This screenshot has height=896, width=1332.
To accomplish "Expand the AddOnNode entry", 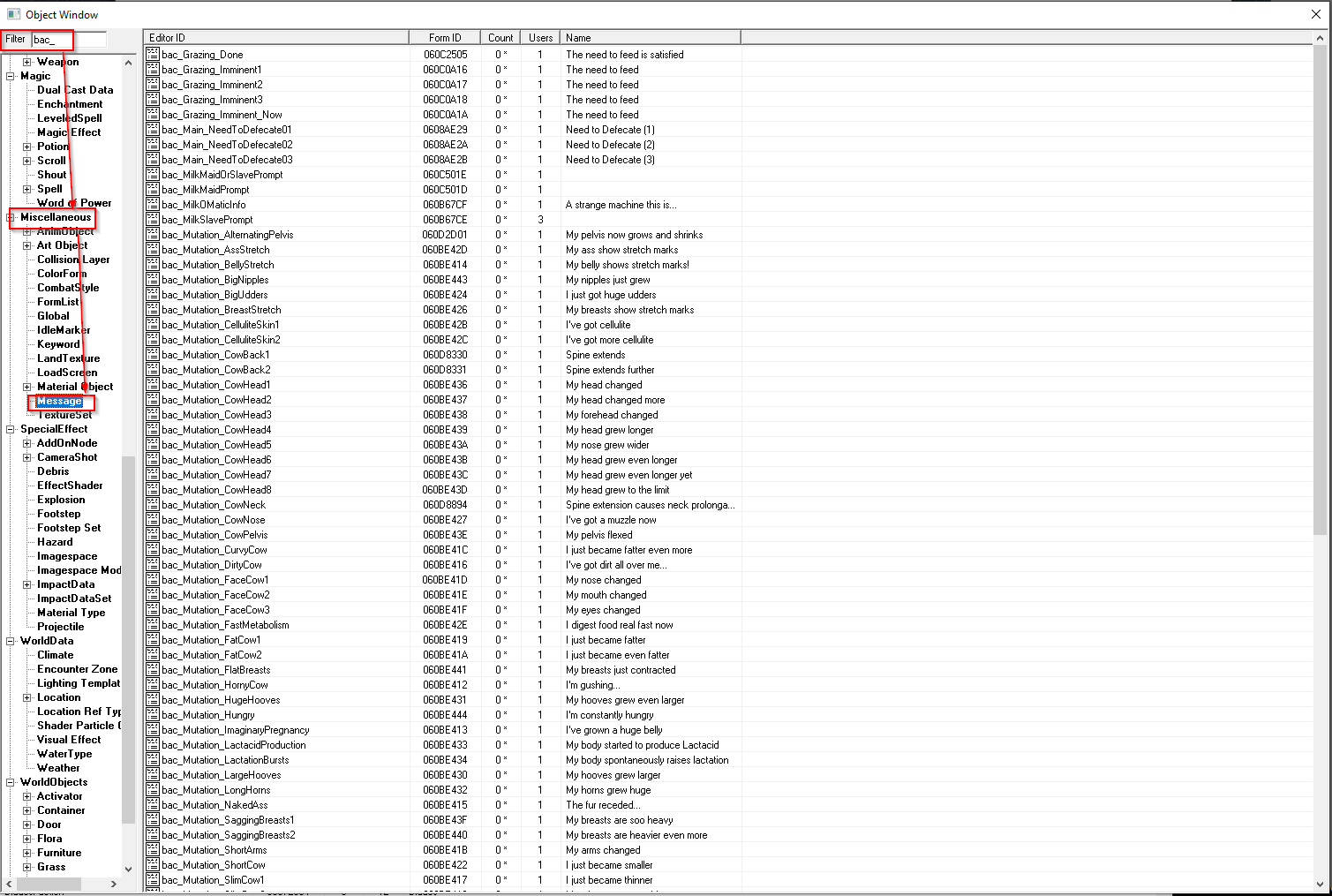I will click(x=27, y=443).
